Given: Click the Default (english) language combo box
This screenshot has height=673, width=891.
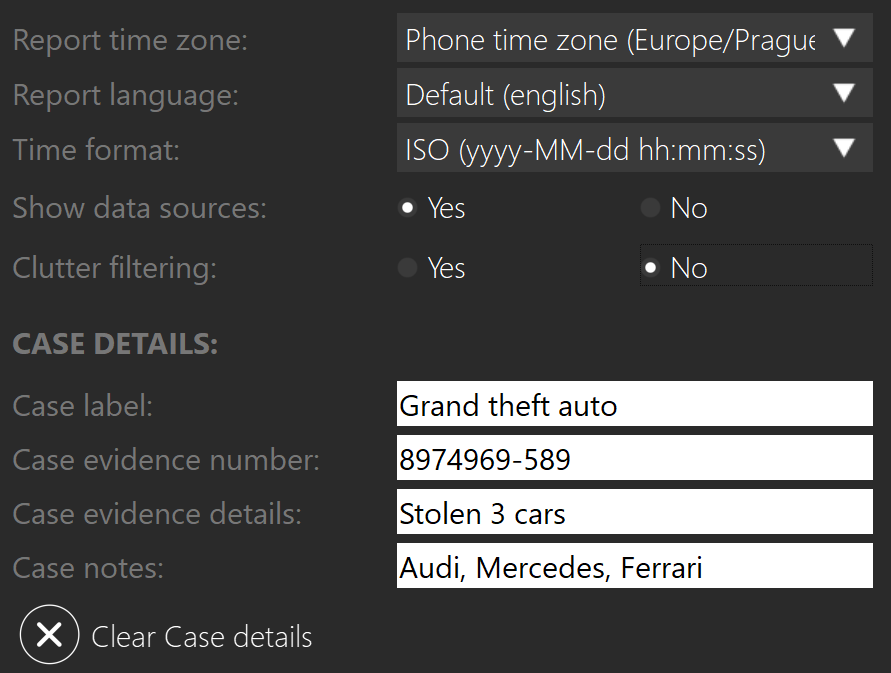Looking at the screenshot, I should point(635,93).
